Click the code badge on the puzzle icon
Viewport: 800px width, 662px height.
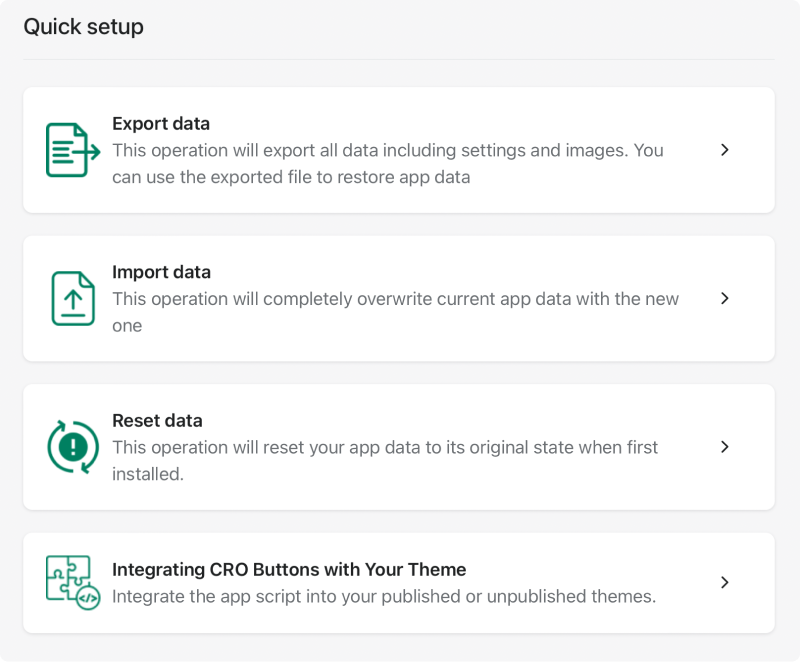[x=88, y=598]
